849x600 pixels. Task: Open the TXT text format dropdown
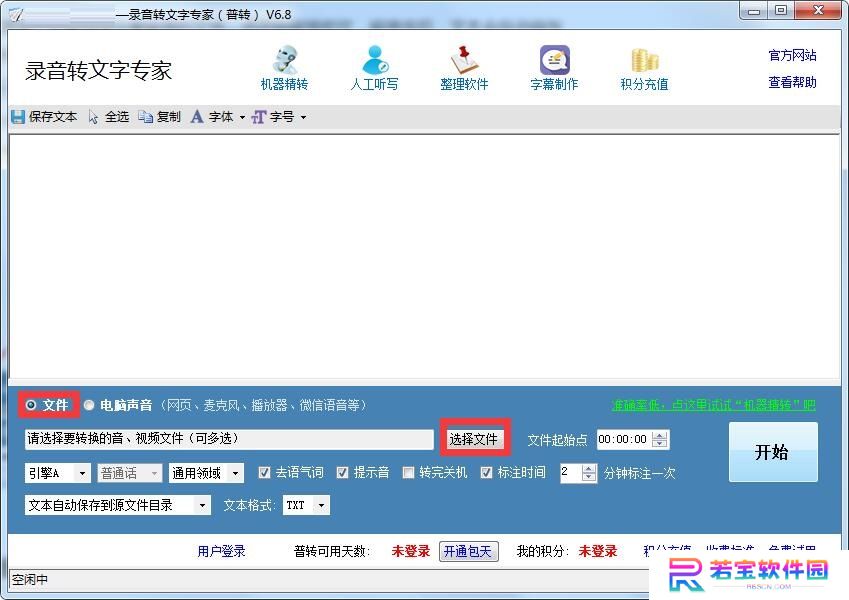tap(306, 505)
